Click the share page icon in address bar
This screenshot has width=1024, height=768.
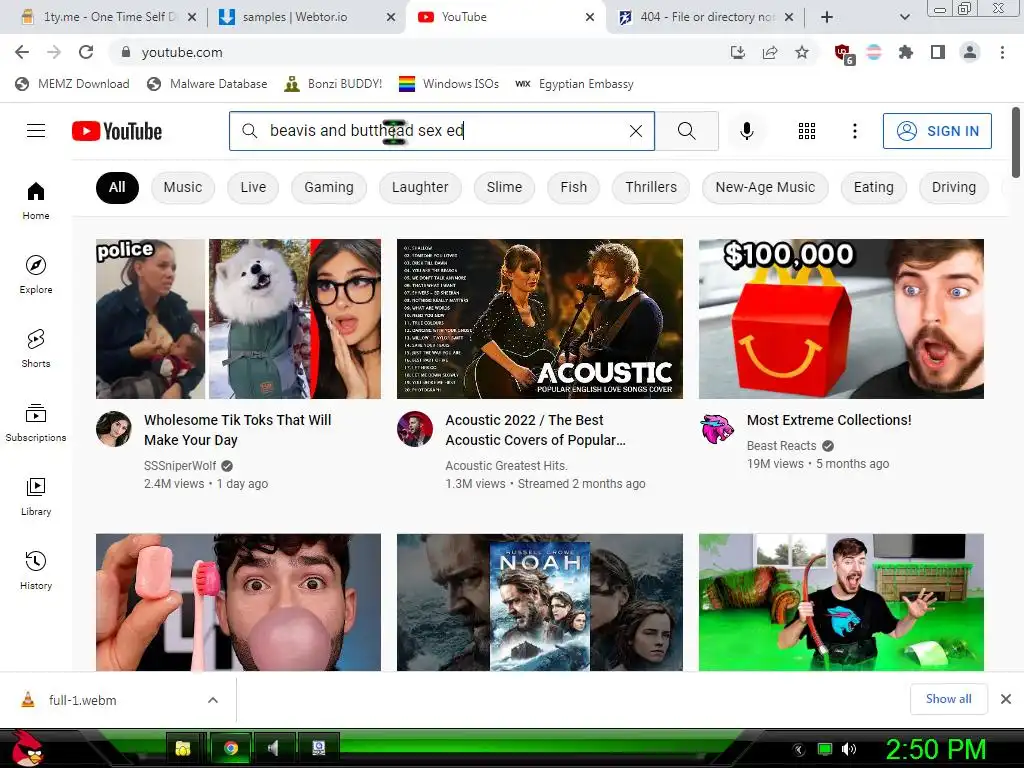[770, 52]
